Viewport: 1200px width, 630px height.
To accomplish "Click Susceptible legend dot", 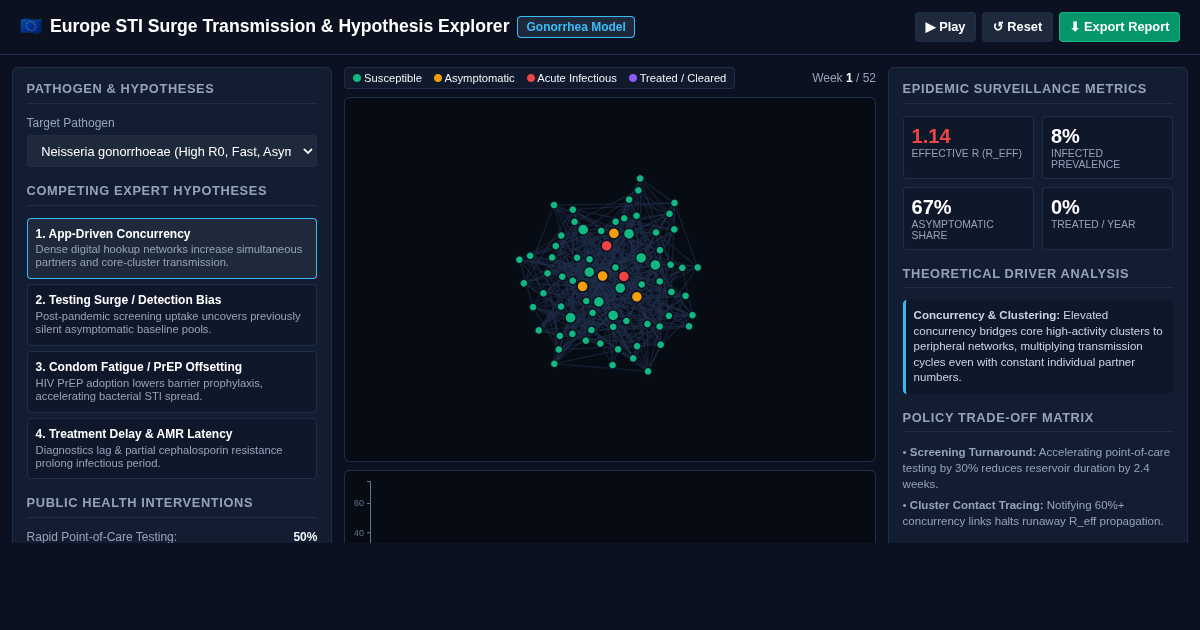I will point(357,78).
